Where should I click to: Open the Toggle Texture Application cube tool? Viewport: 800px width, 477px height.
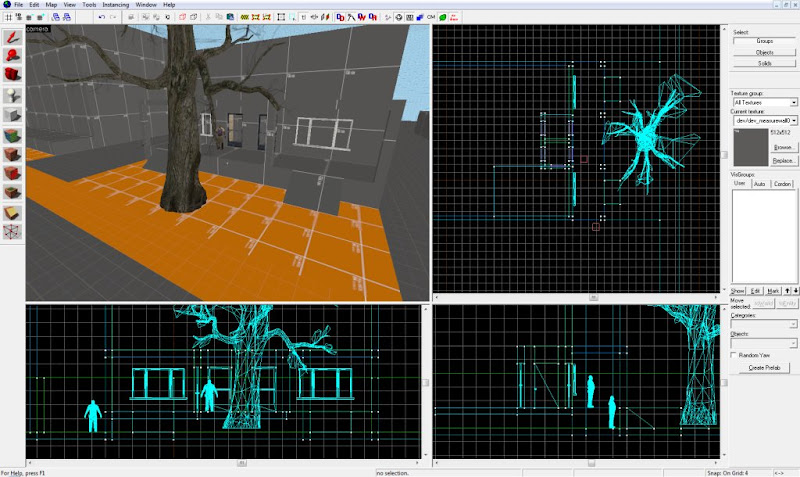click(12, 135)
